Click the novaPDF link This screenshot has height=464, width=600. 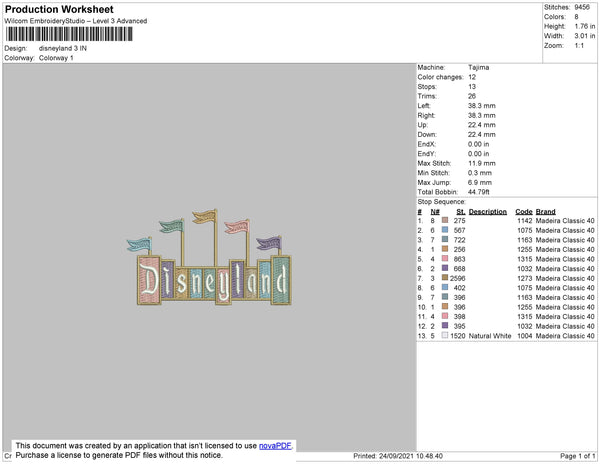tap(275, 446)
